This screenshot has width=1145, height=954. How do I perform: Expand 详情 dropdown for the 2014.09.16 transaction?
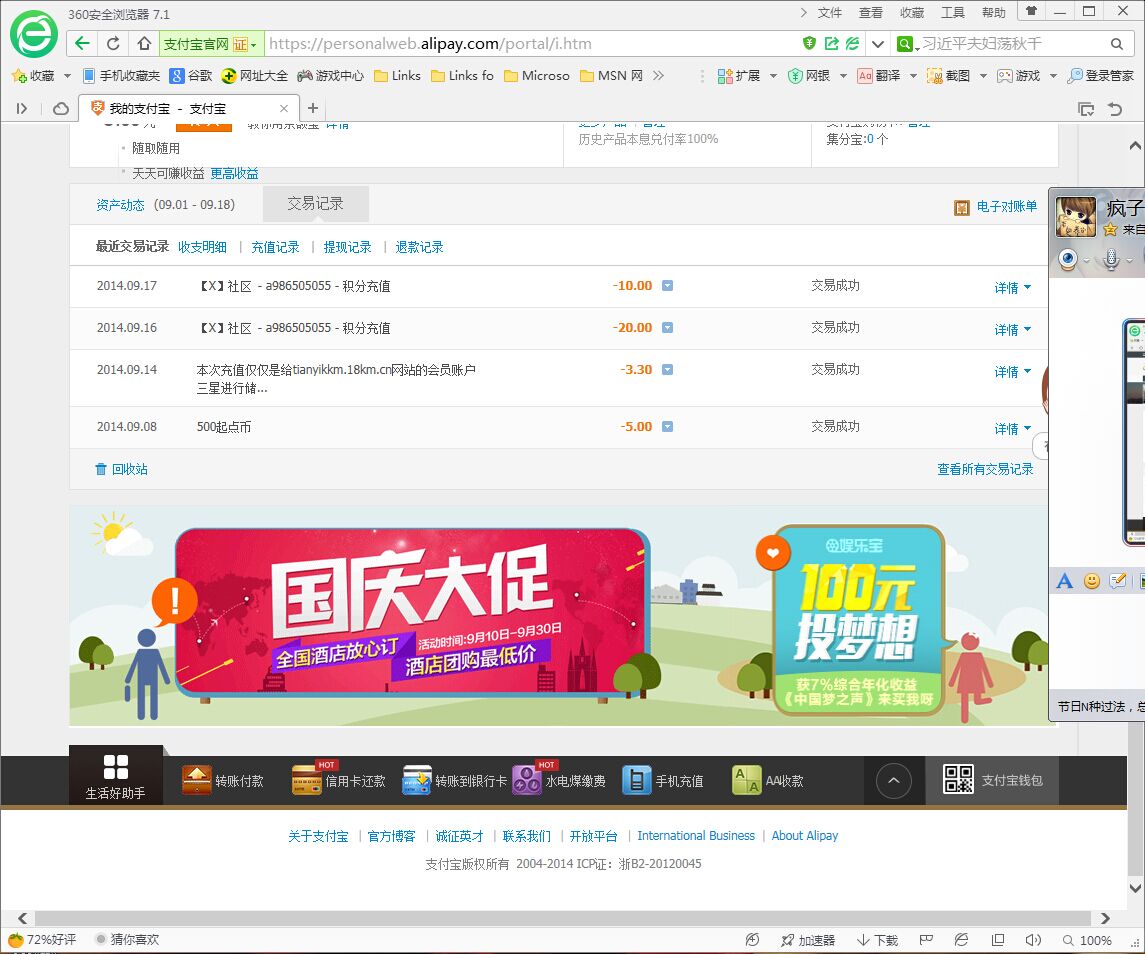click(1012, 330)
